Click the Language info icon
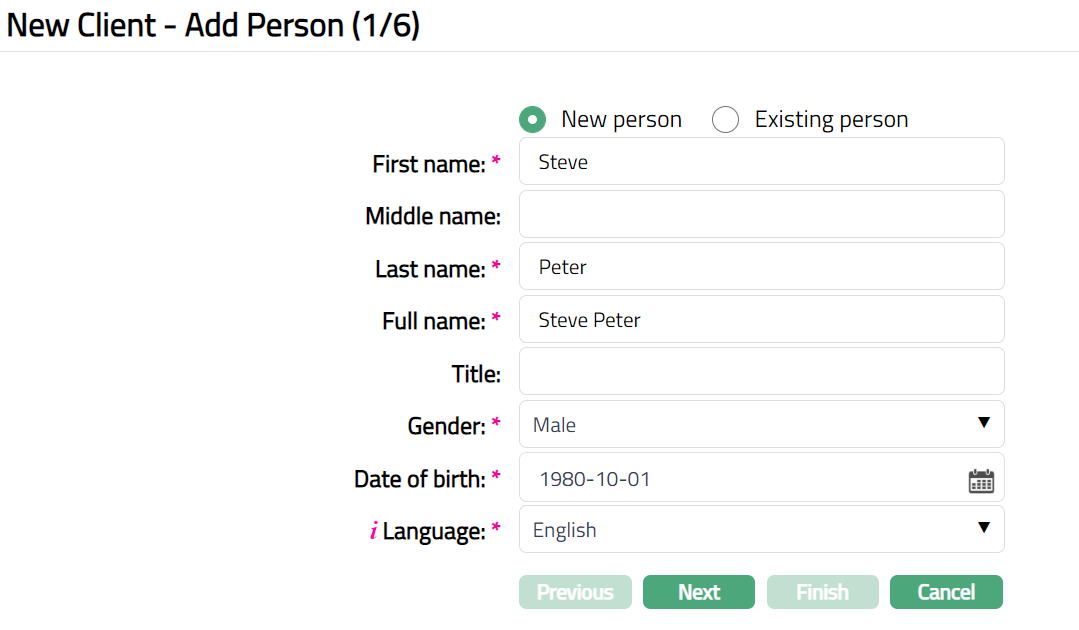 click(x=373, y=532)
